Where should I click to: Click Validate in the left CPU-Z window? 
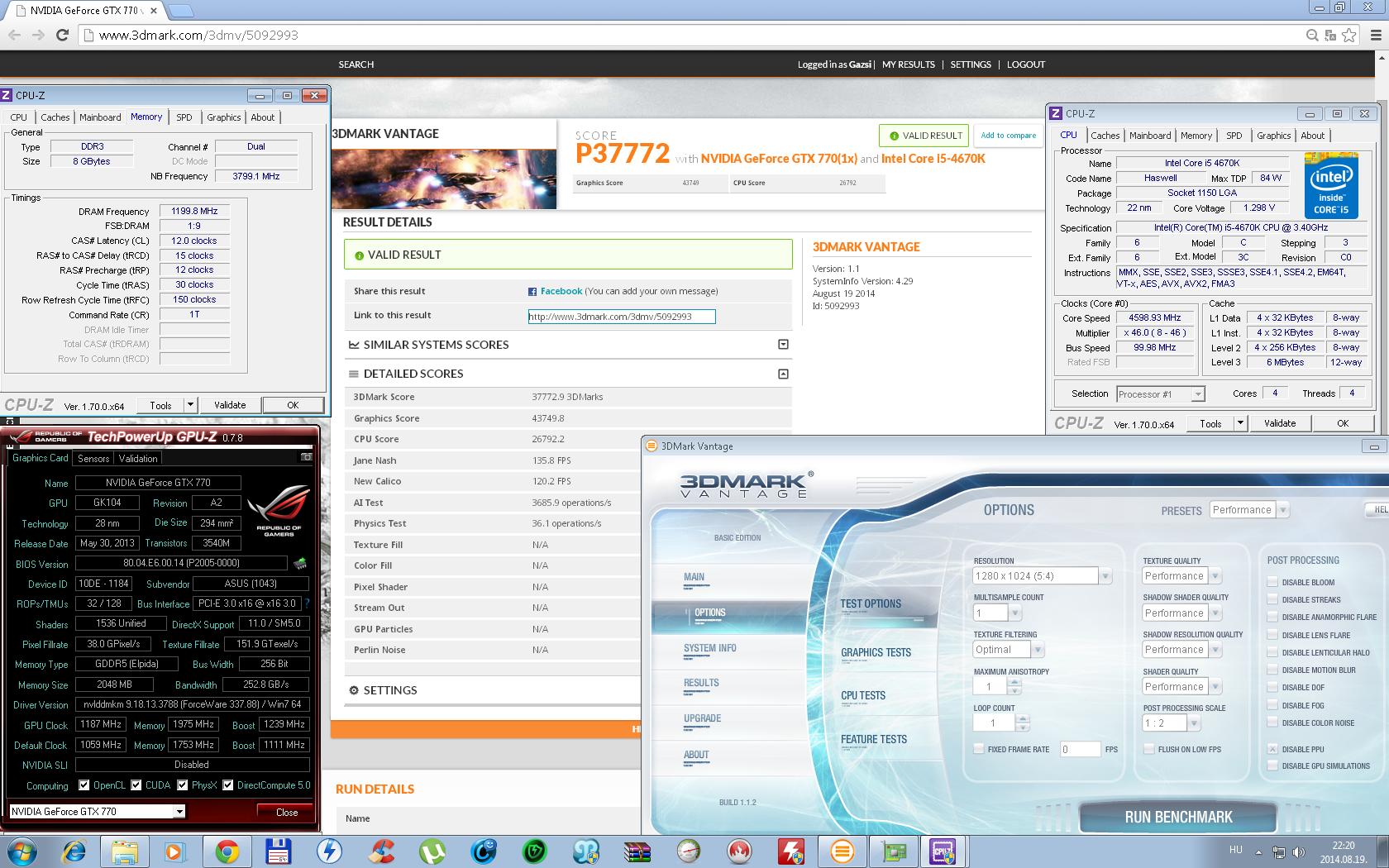230,405
